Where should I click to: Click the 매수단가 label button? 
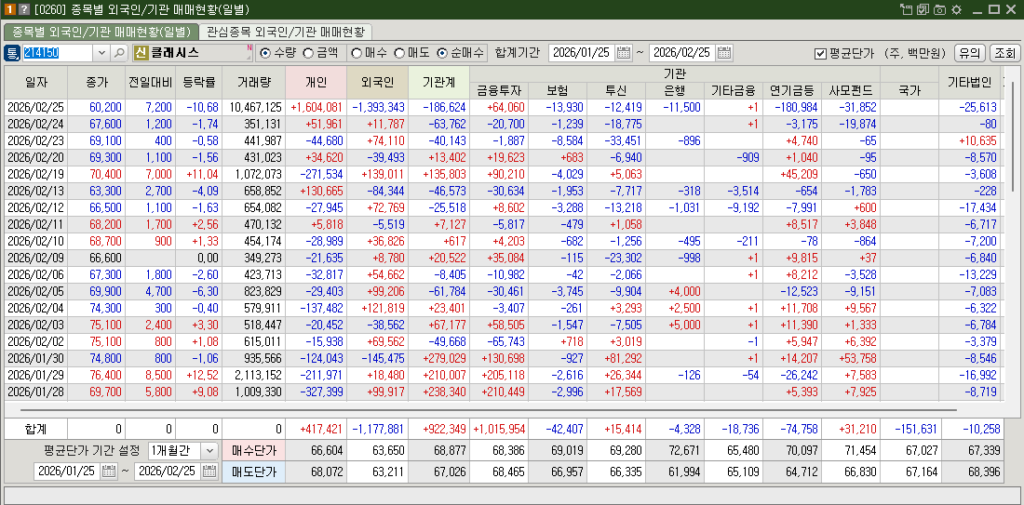click(253, 450)
